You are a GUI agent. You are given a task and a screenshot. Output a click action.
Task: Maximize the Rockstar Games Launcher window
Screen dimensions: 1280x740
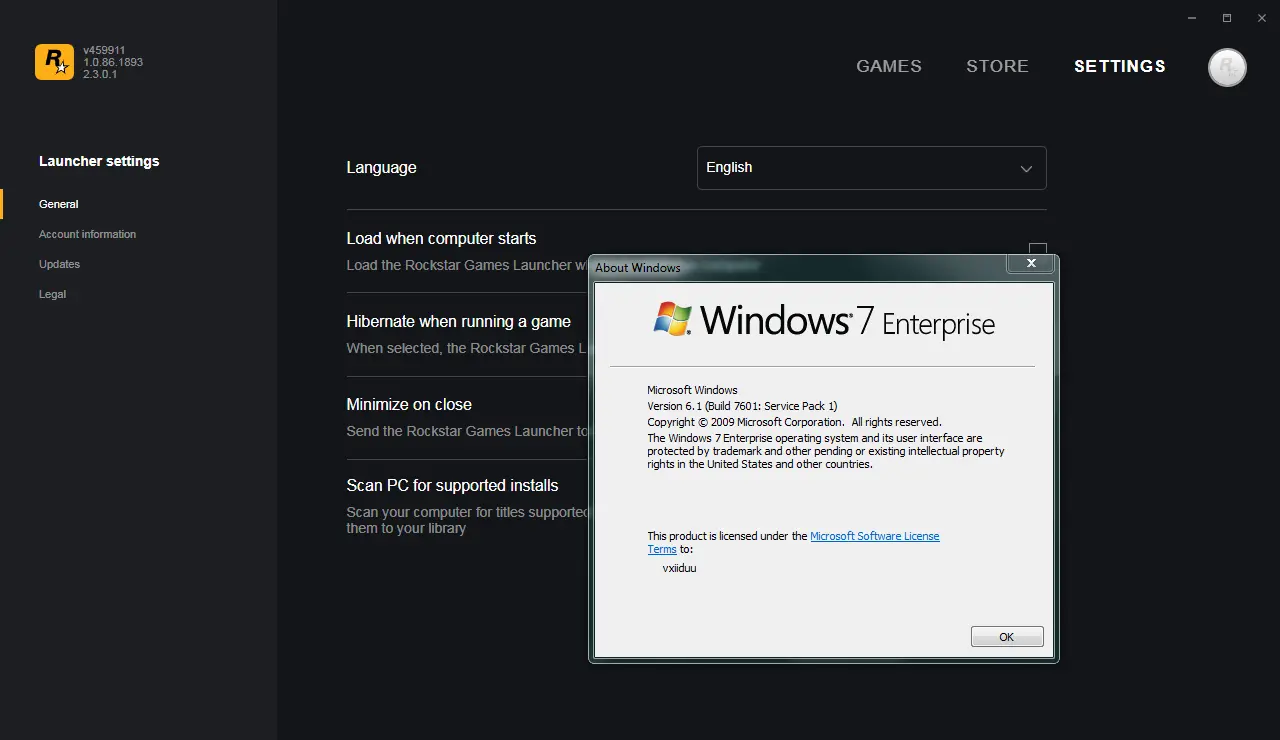tap(1227, 18)
